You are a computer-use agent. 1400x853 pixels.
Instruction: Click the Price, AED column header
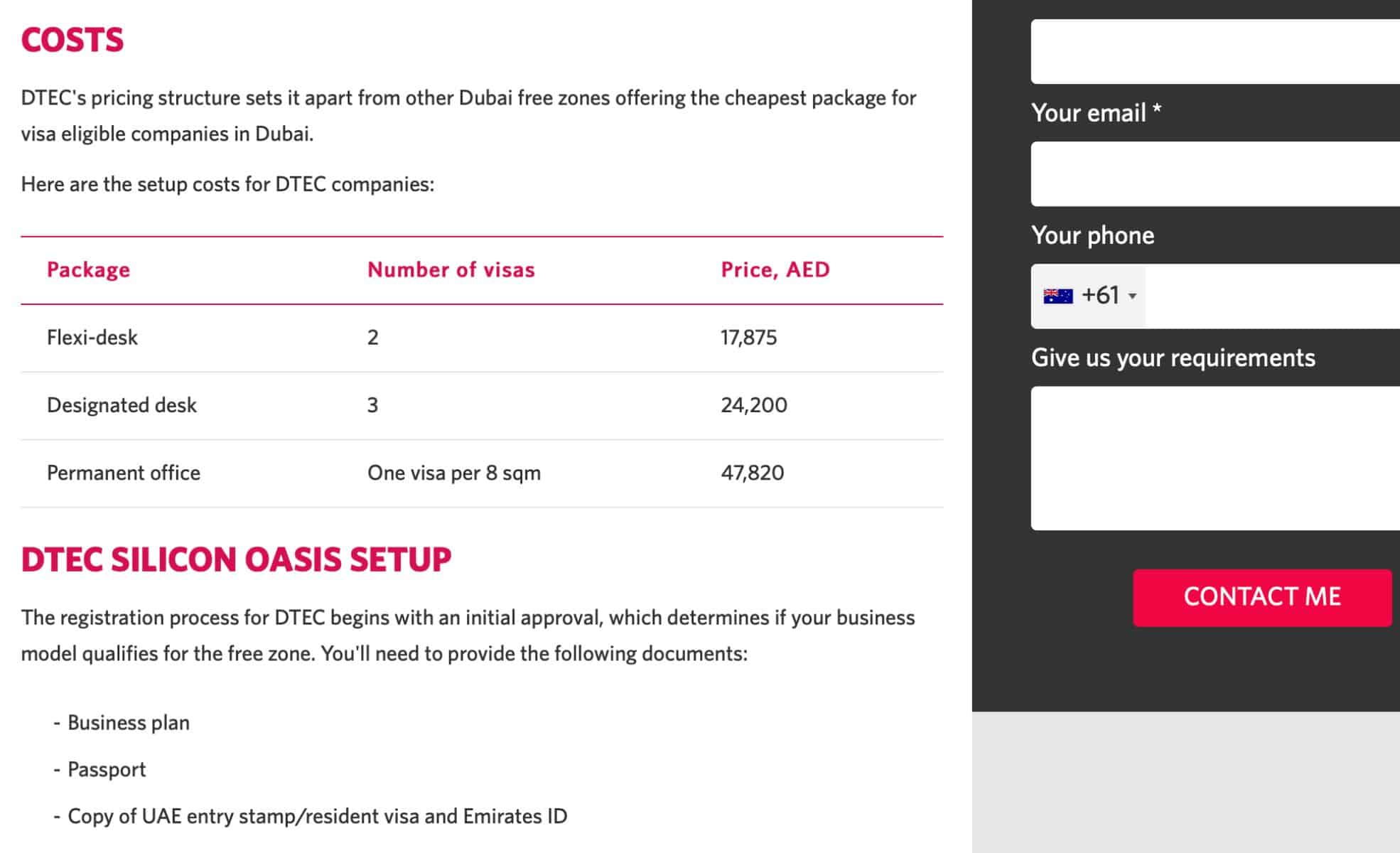tap(775, 269)
